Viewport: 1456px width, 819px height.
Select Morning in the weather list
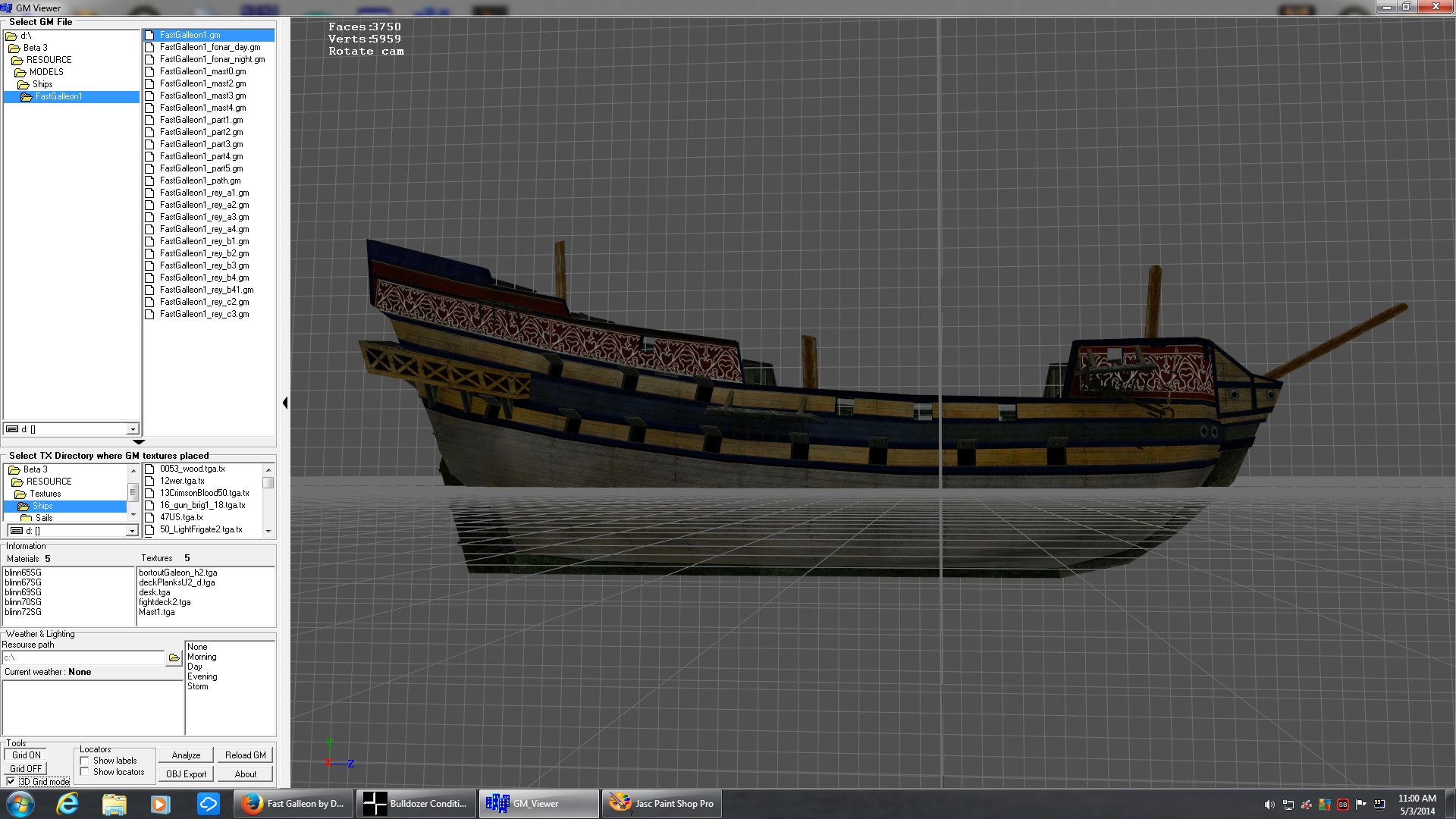(x=202, y=657)
